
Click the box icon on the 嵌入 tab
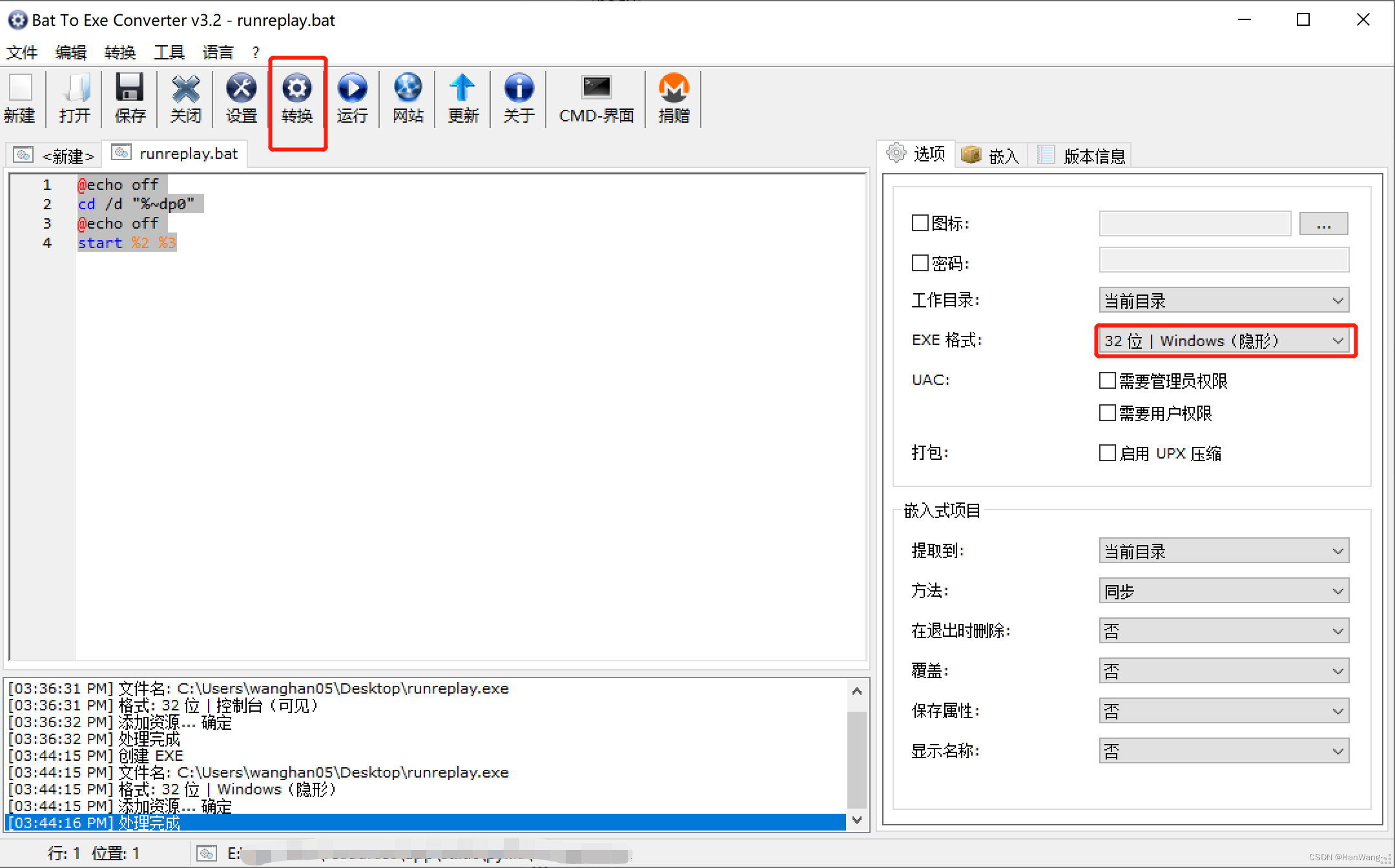[971, 154]
